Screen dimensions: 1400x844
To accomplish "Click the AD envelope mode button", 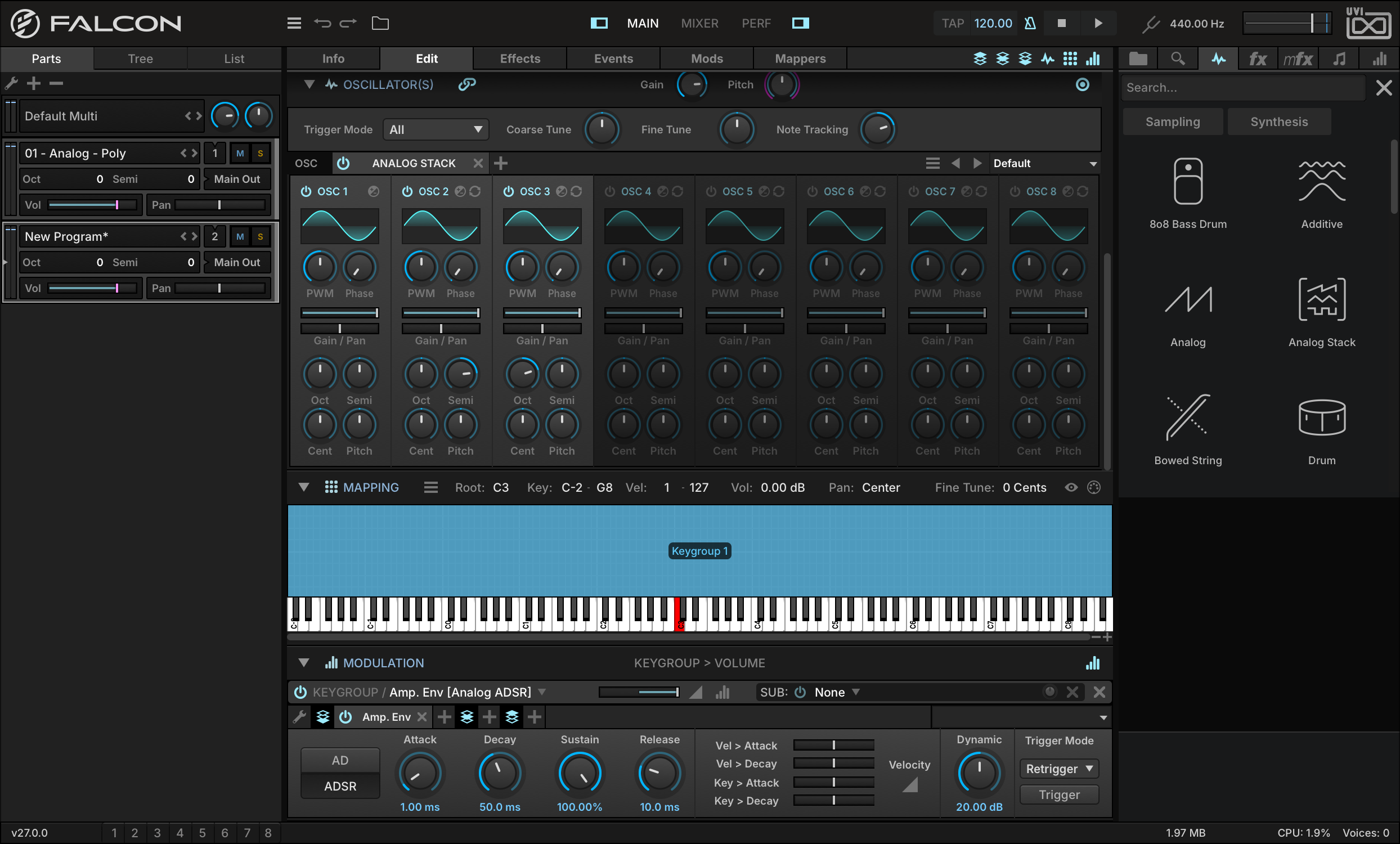I will point(340,760).
